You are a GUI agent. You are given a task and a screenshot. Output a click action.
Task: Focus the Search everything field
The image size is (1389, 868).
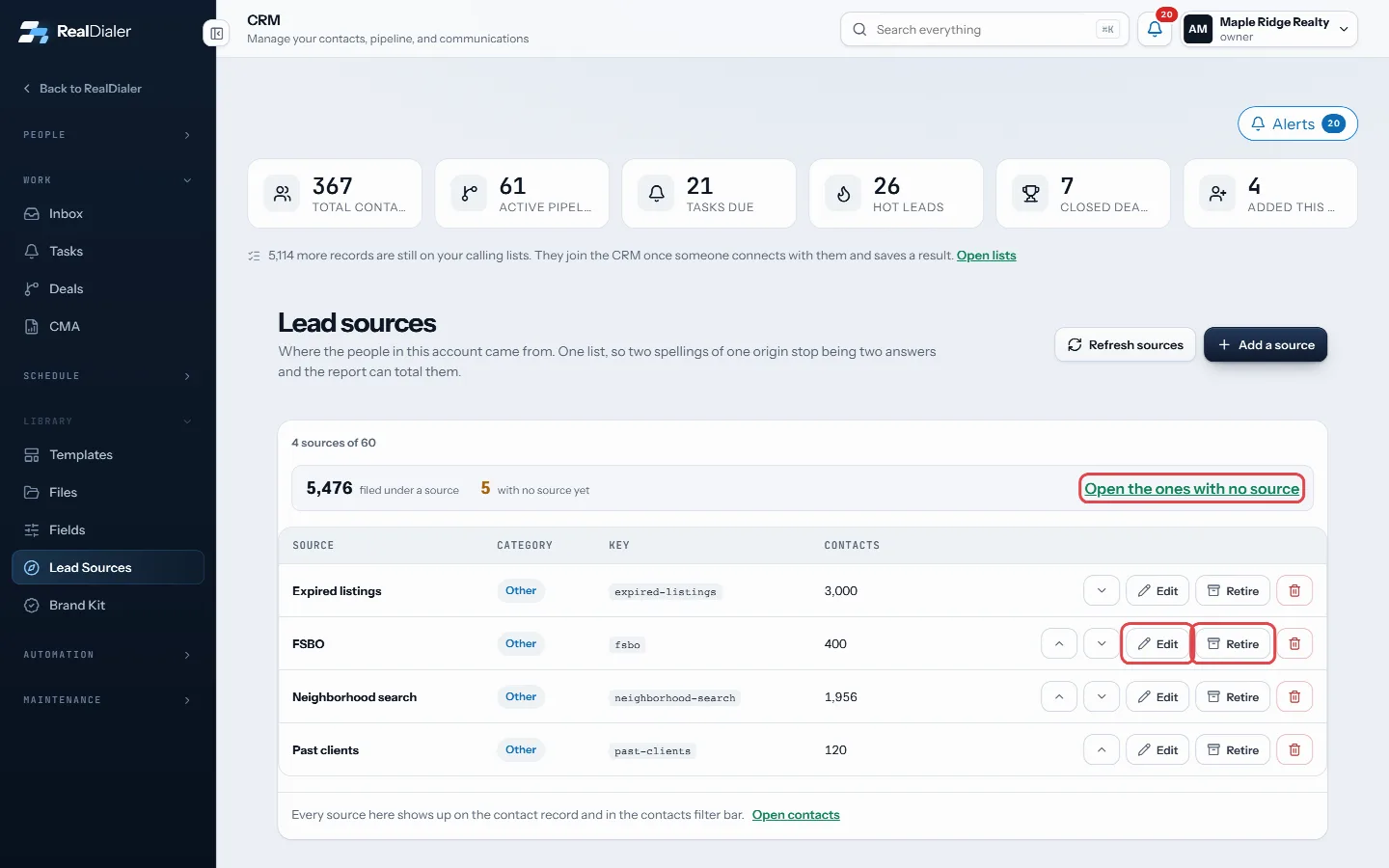pyautogui.click(x=984, y=29)
